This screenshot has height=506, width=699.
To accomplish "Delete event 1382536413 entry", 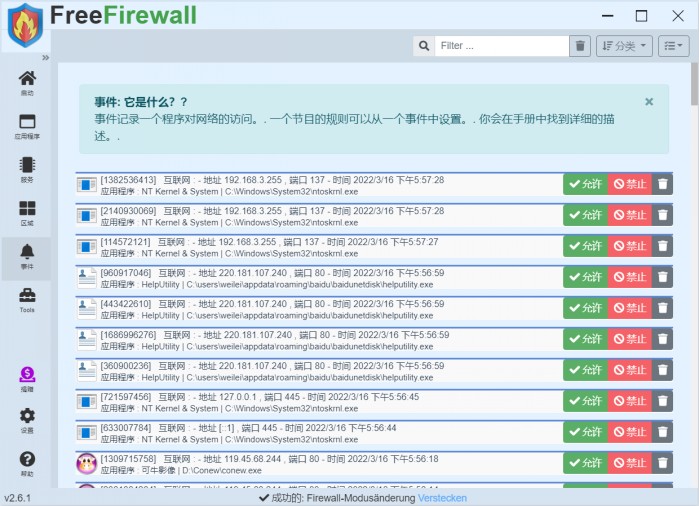I will 662,184.
